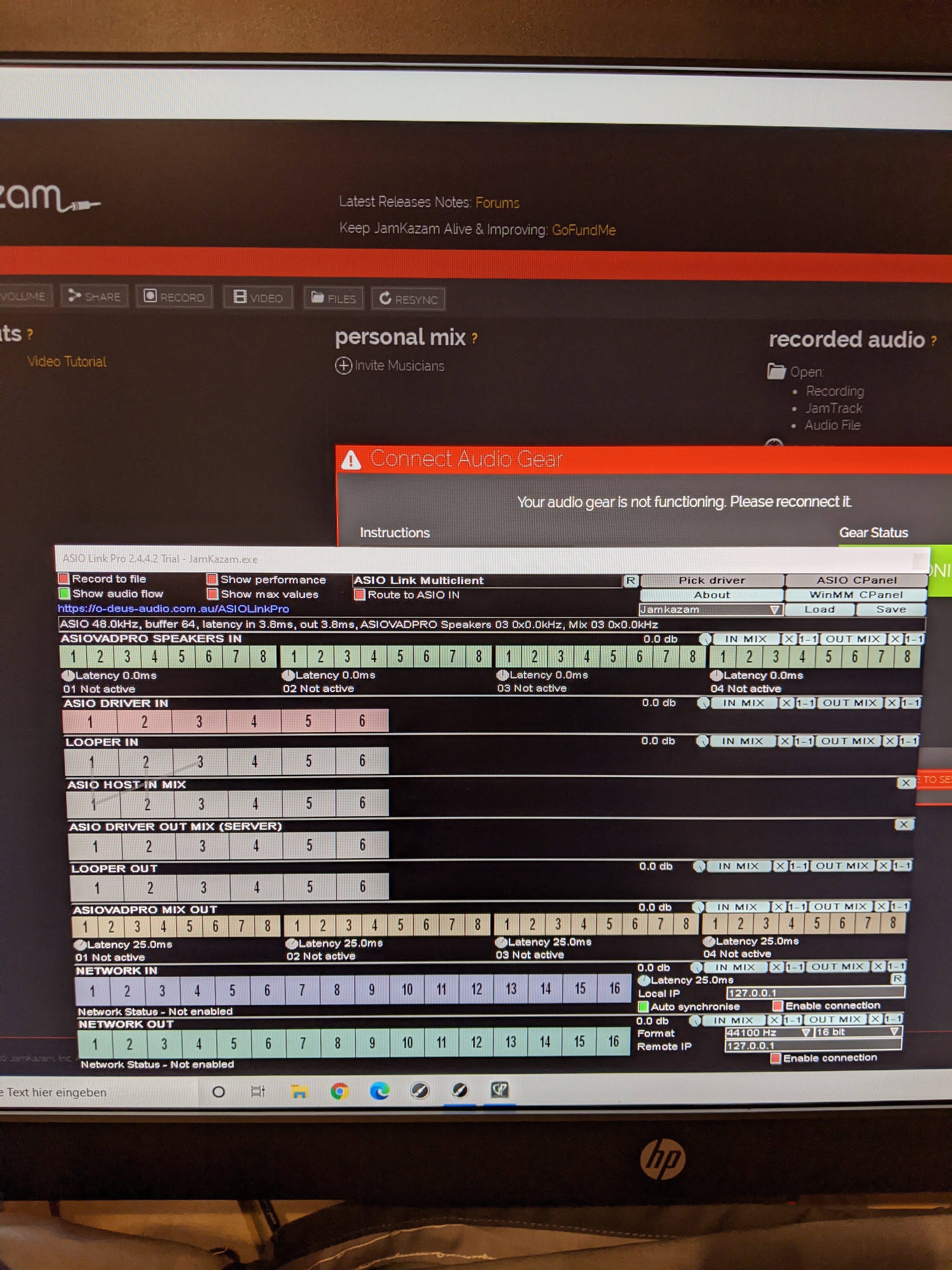Open Microsoft Edge from the taskbar
The width and height of the screenshot is (952, 1270).
point(379,1090)
